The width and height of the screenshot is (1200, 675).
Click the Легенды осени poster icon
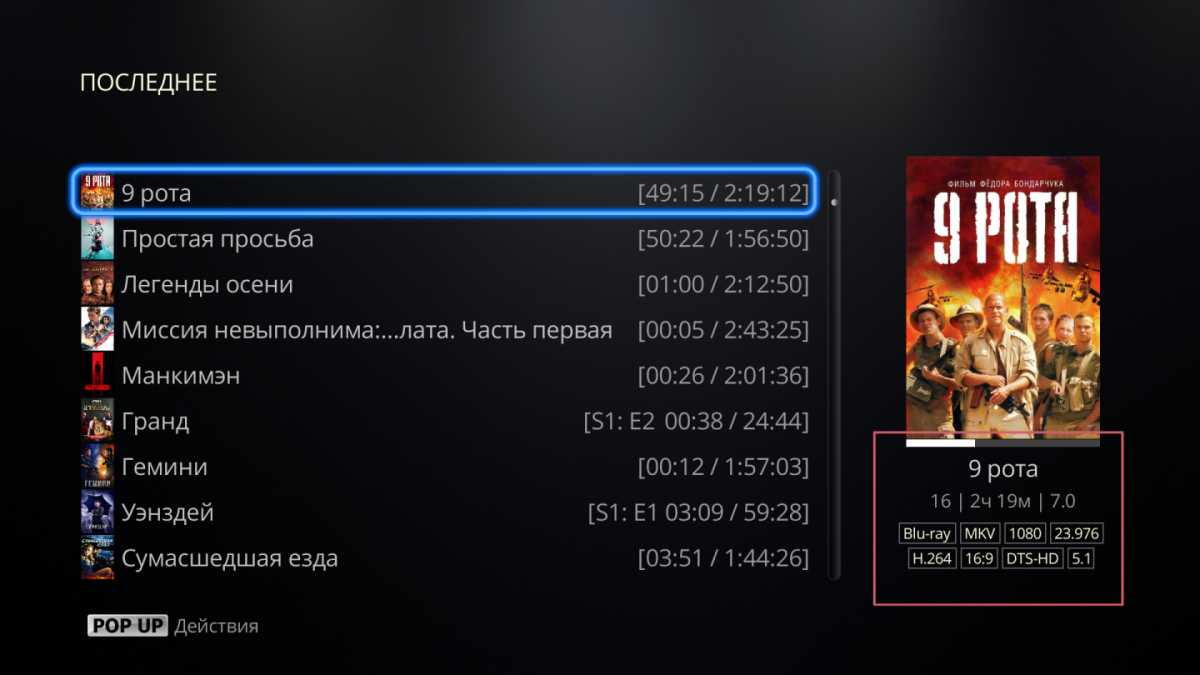pos(97,284)
